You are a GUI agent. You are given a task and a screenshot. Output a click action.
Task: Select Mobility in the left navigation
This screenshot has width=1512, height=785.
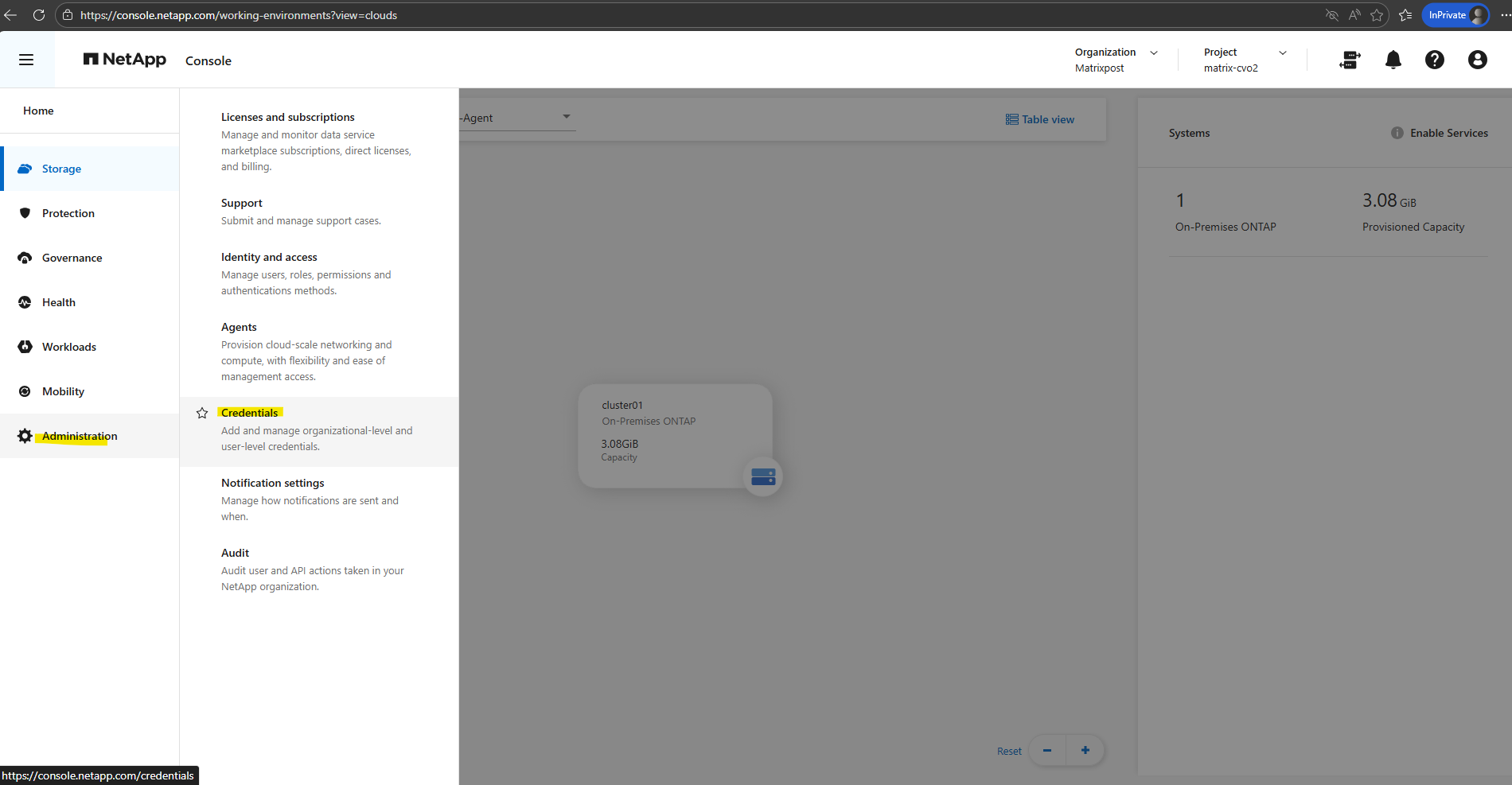click(89, 391)
